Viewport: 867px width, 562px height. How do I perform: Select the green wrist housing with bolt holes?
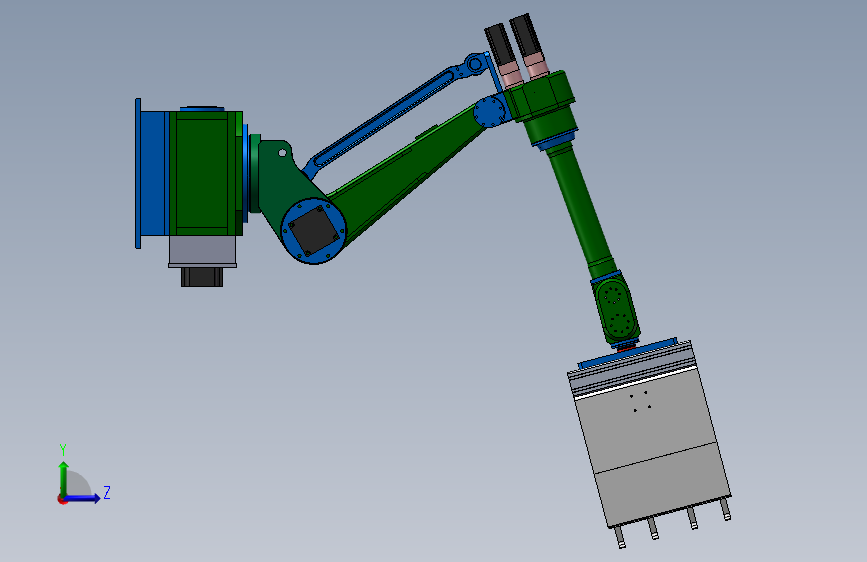[x=617, y=310]
